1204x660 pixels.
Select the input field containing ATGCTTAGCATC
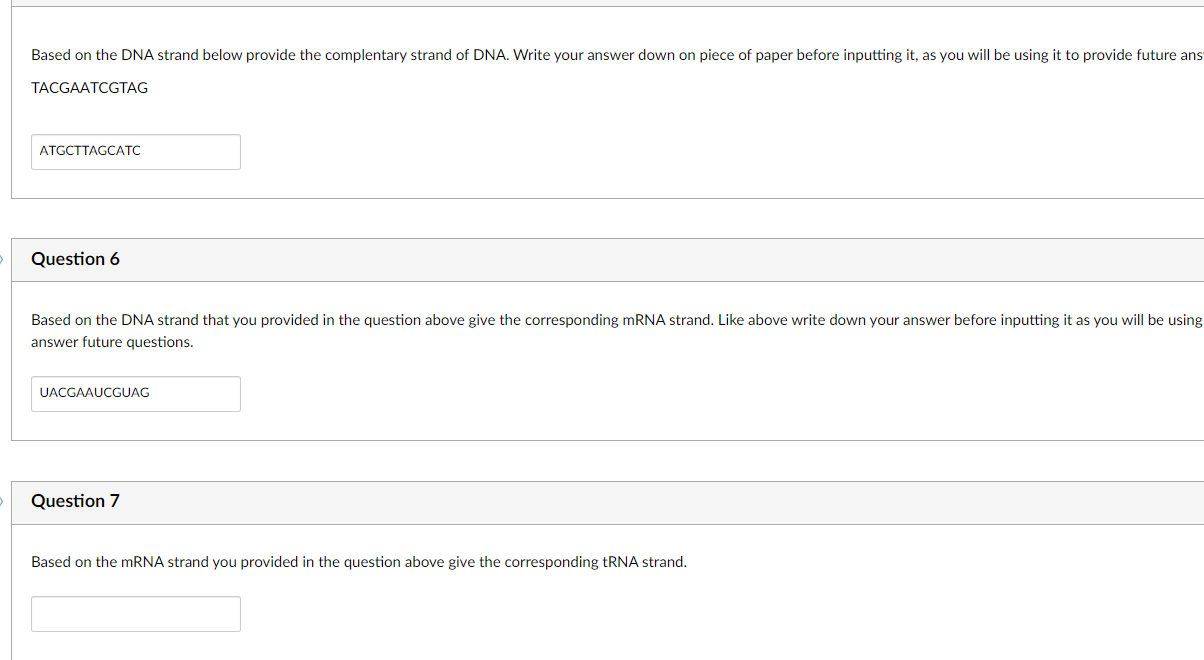(135, 151)
